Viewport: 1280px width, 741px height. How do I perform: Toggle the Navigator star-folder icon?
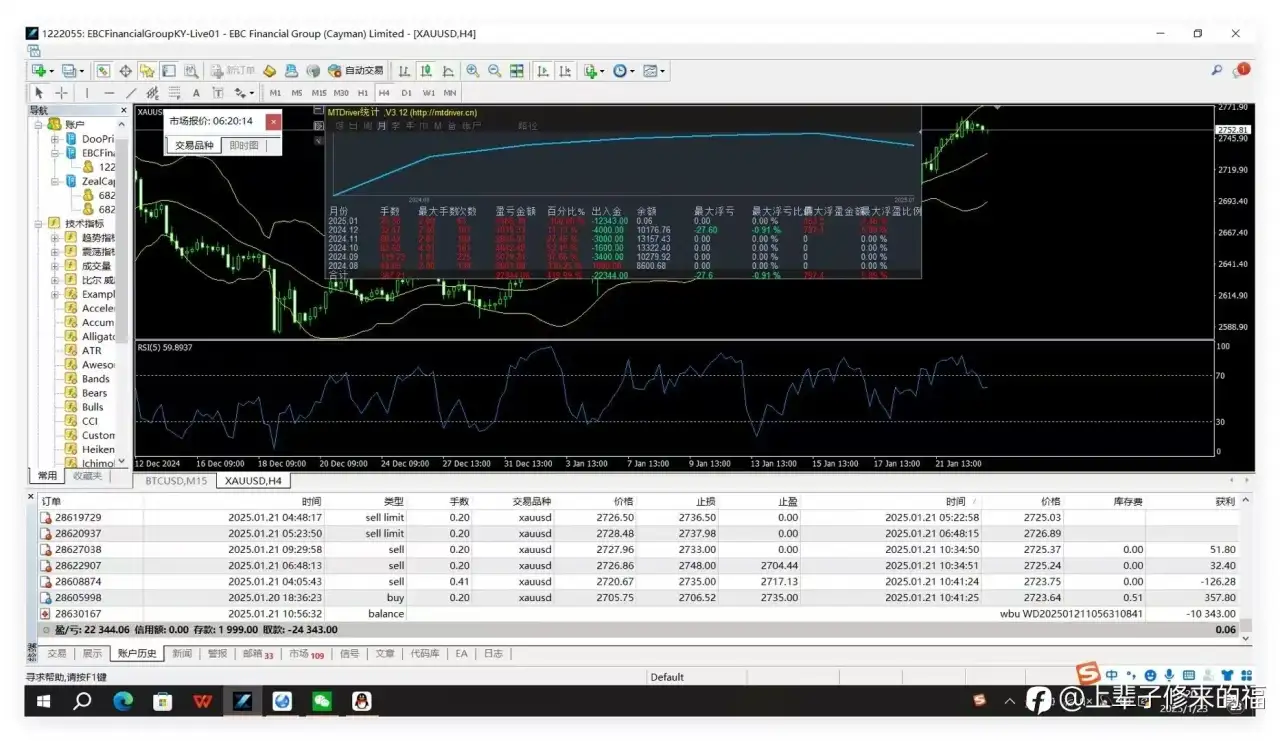tap(147, 71)
